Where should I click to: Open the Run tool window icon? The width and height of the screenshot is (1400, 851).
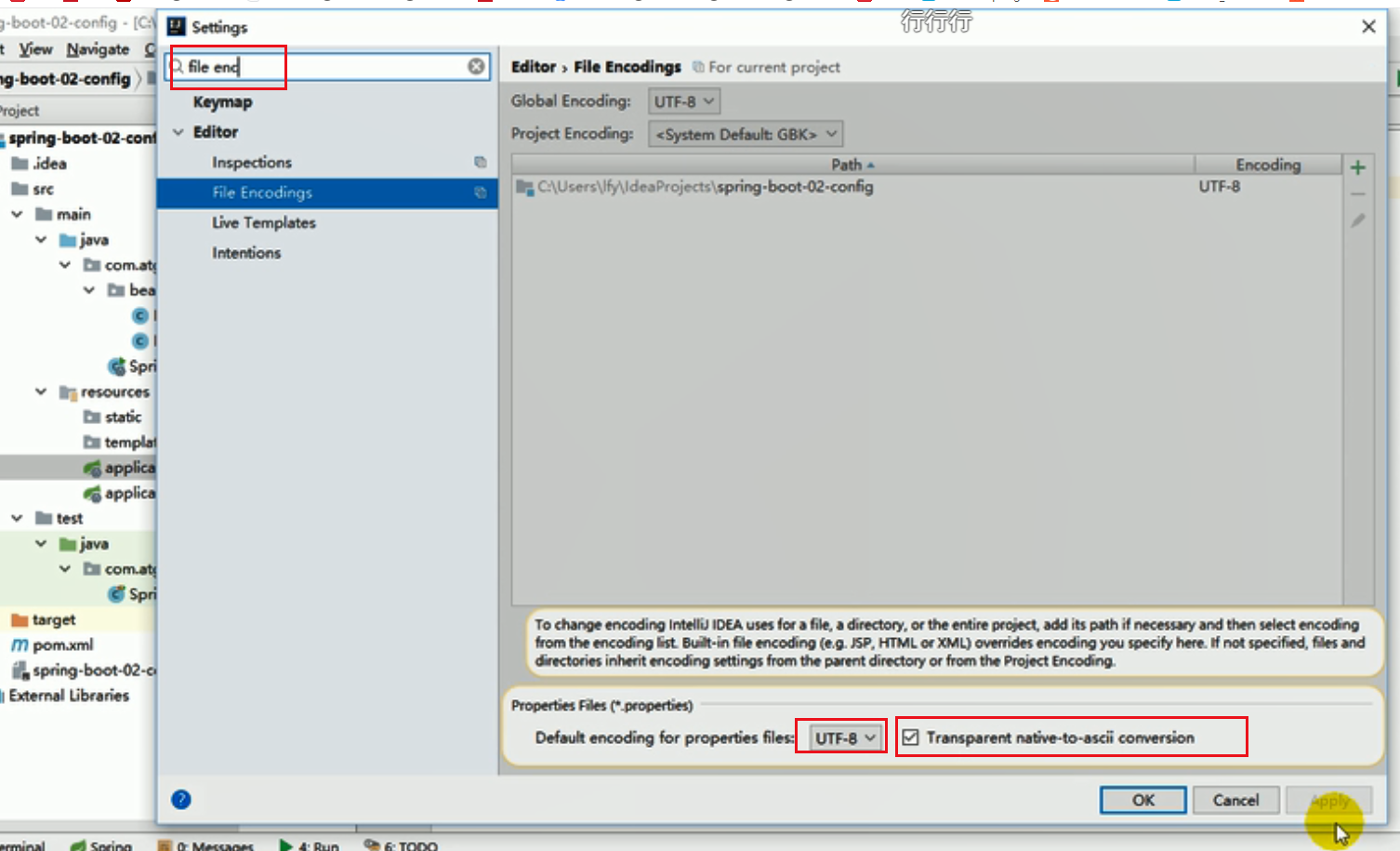coord(286,845)
